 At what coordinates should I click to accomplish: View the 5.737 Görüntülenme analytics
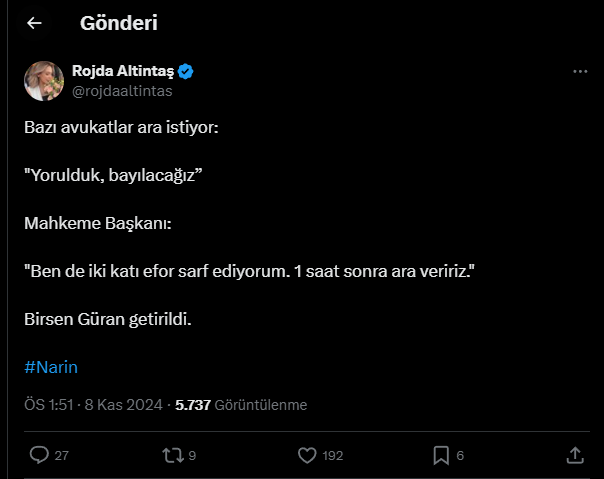241,405
